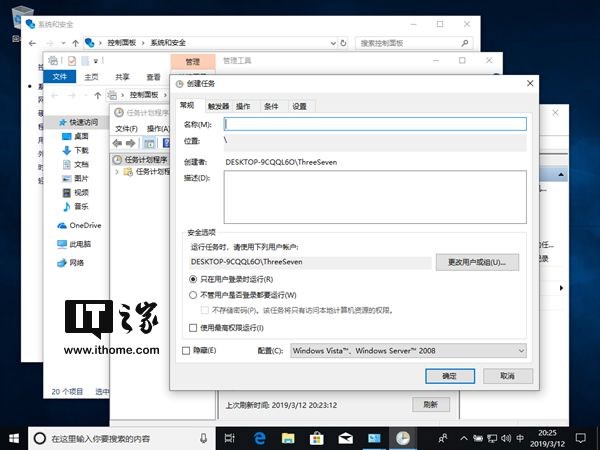This screenshot has width=600, height=450.
Task: Click the 描述(D) text area
Action: tap(375, 197)
